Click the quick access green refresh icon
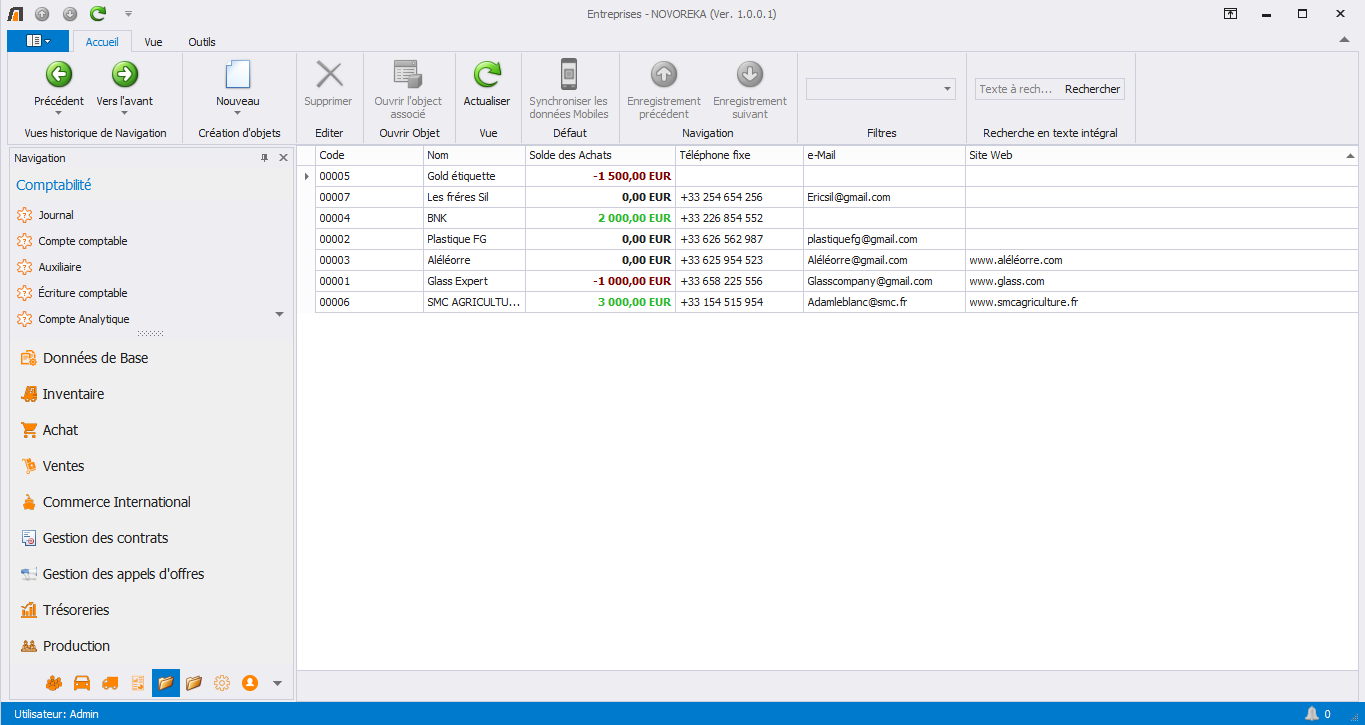Viewport: 1365px width, 725px height. 97,14
